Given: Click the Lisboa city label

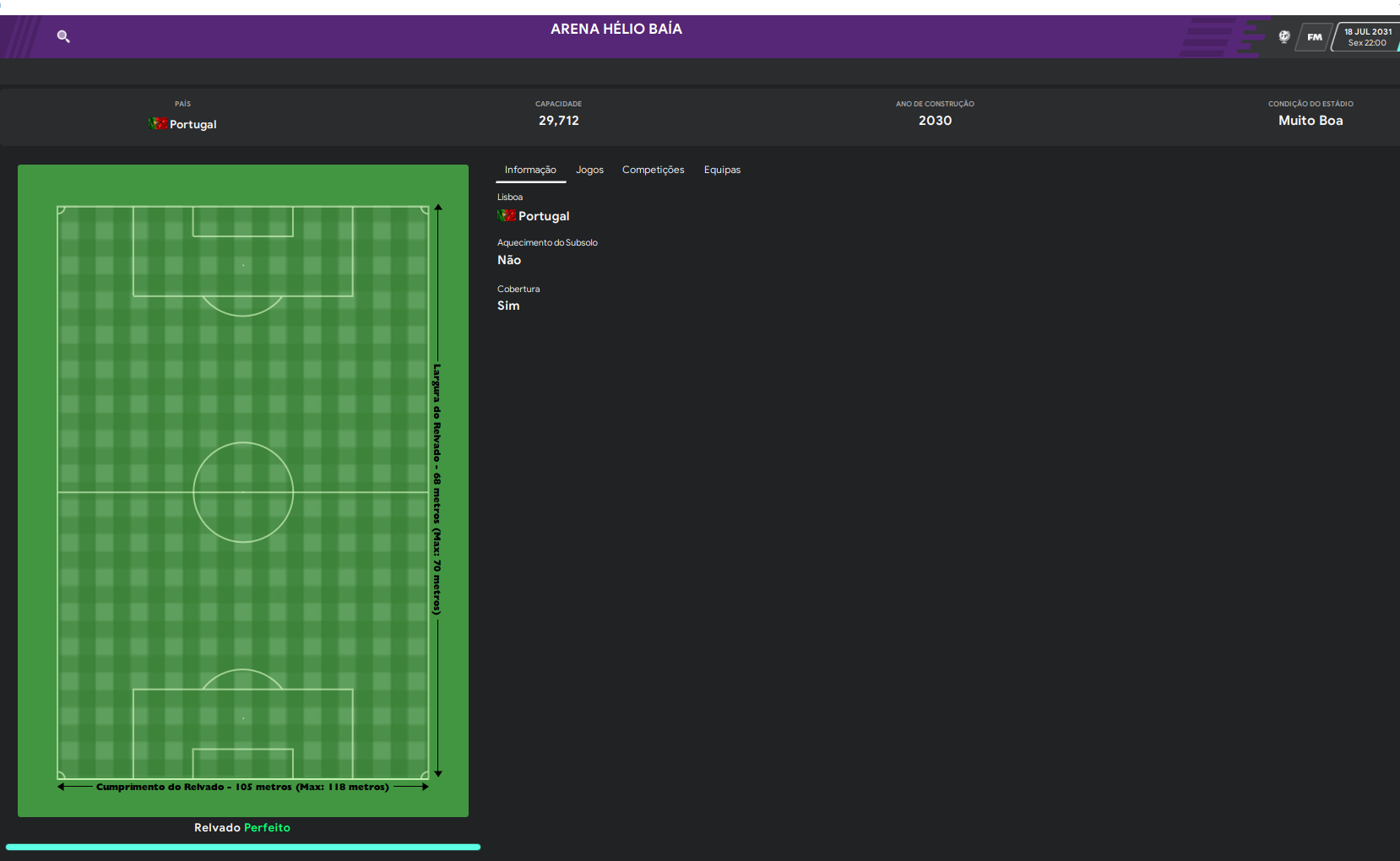Looking at the screenshot, I should click(510, 197).
